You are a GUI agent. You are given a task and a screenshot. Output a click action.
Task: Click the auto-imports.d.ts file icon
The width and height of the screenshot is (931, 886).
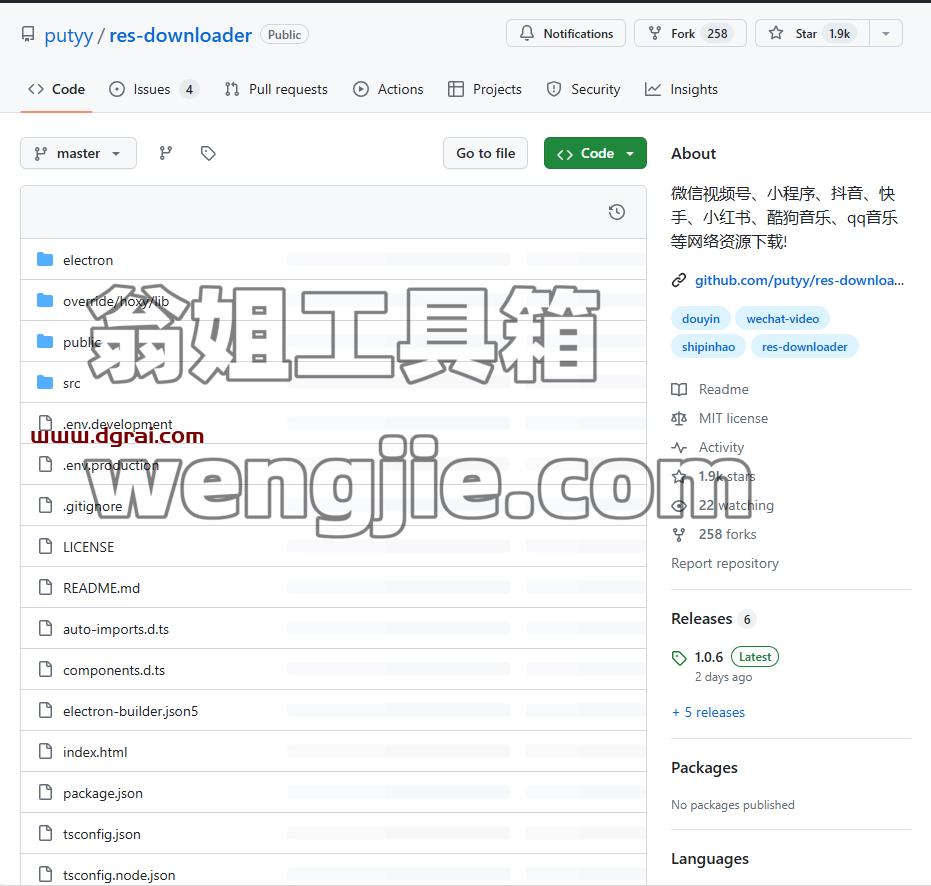click(x=45, y=628)
